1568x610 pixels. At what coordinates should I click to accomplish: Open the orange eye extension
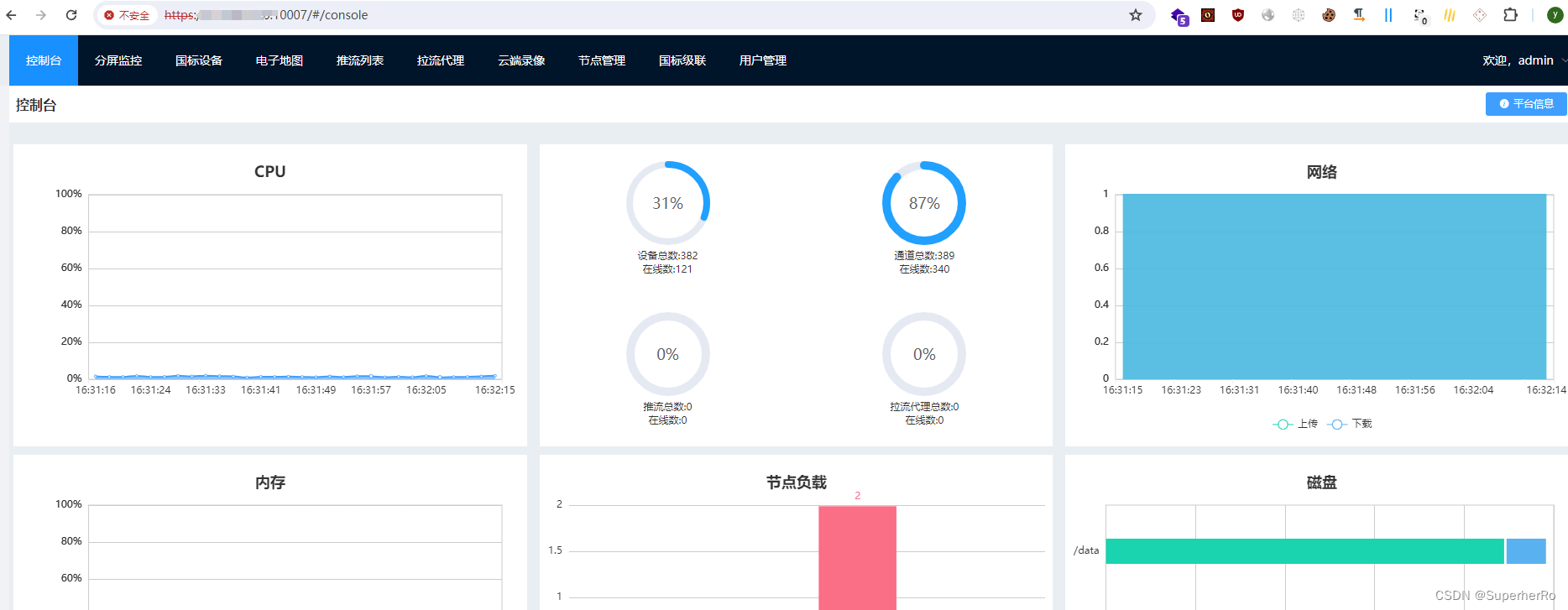coord(1208,15)
